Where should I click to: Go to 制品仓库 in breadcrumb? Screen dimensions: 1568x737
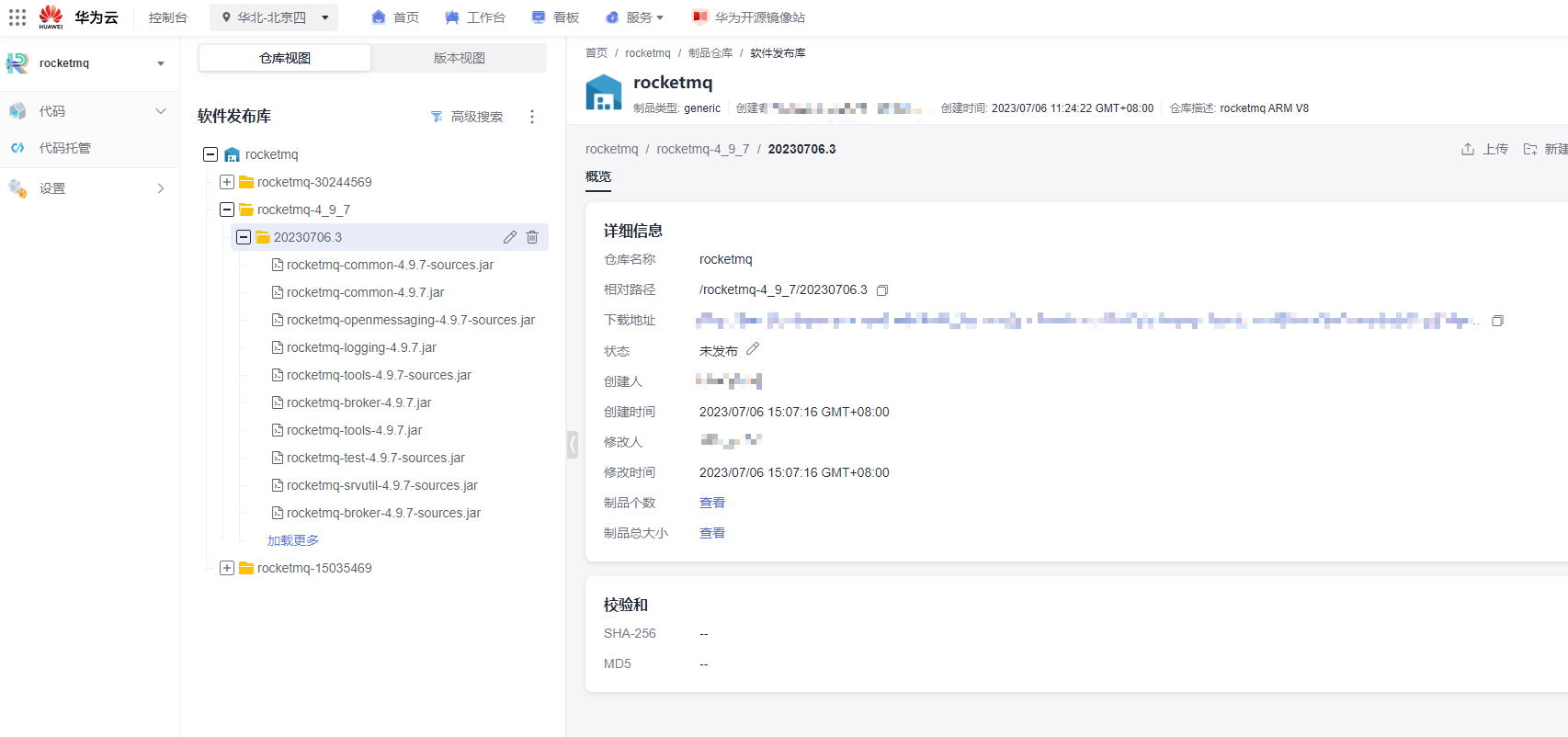pos(710,53)
